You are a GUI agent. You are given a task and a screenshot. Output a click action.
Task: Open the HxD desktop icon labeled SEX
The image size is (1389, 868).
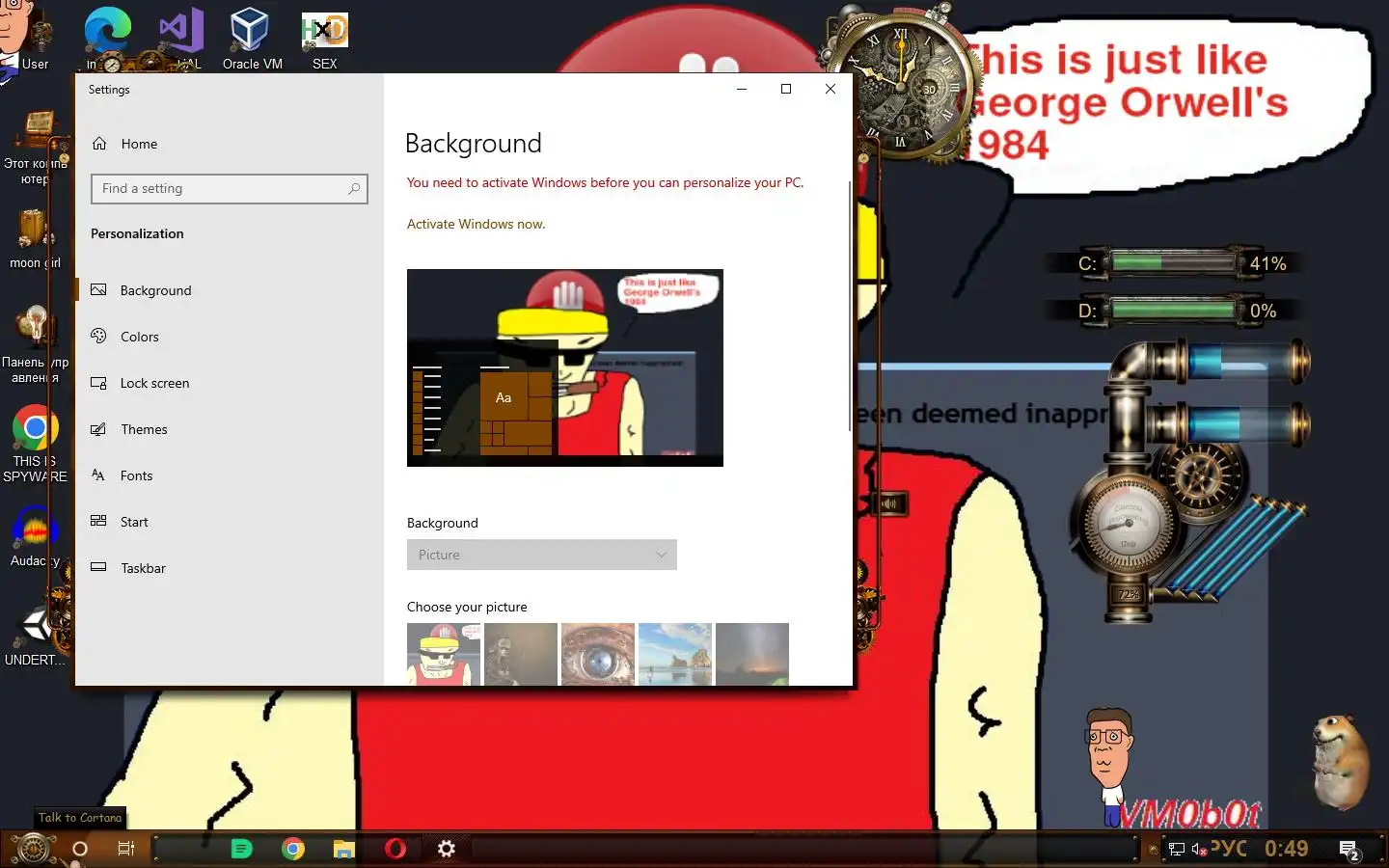tap(324, 39)
